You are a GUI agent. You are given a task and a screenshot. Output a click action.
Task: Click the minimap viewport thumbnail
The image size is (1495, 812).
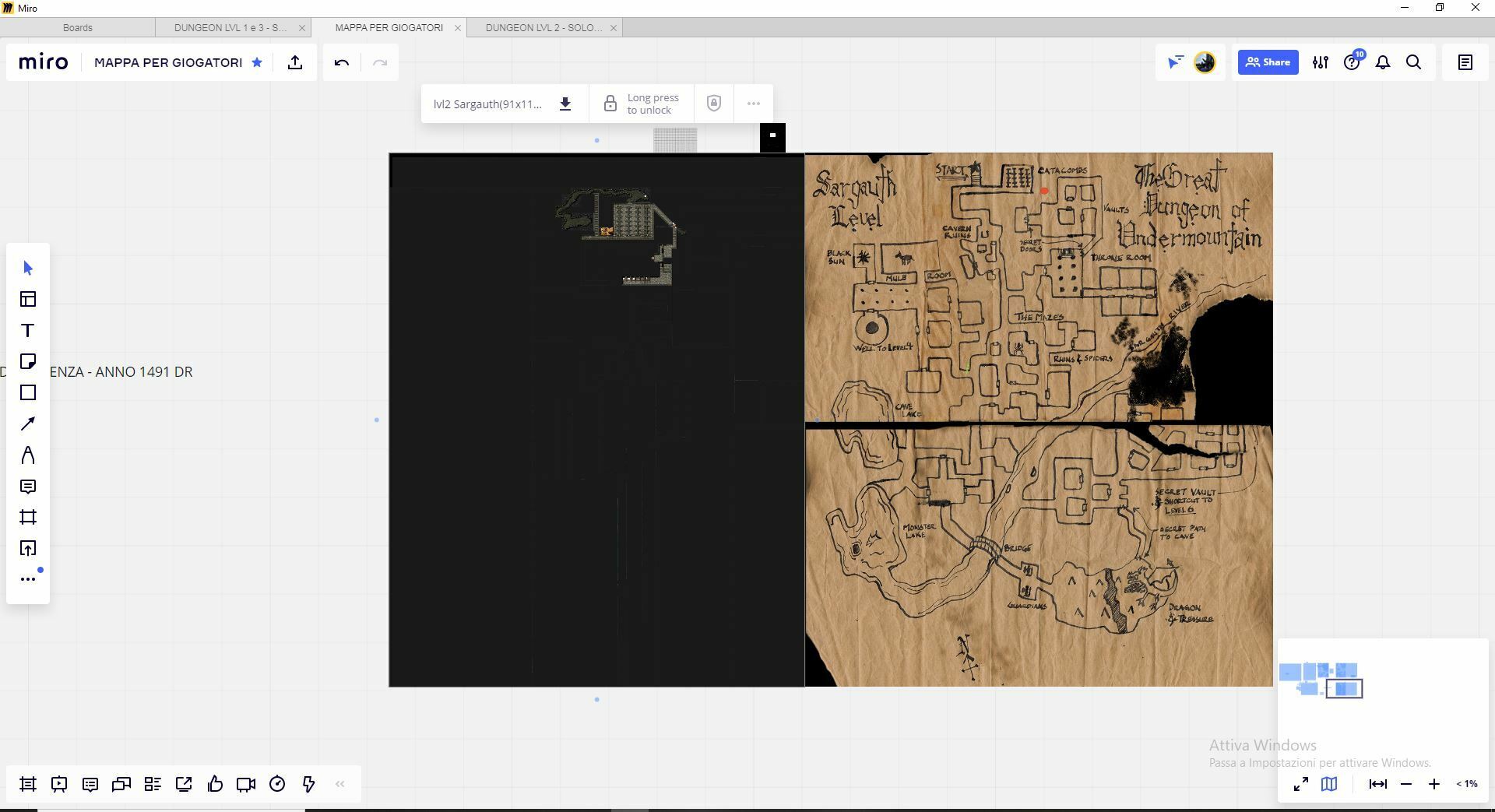pos(1345,688)
